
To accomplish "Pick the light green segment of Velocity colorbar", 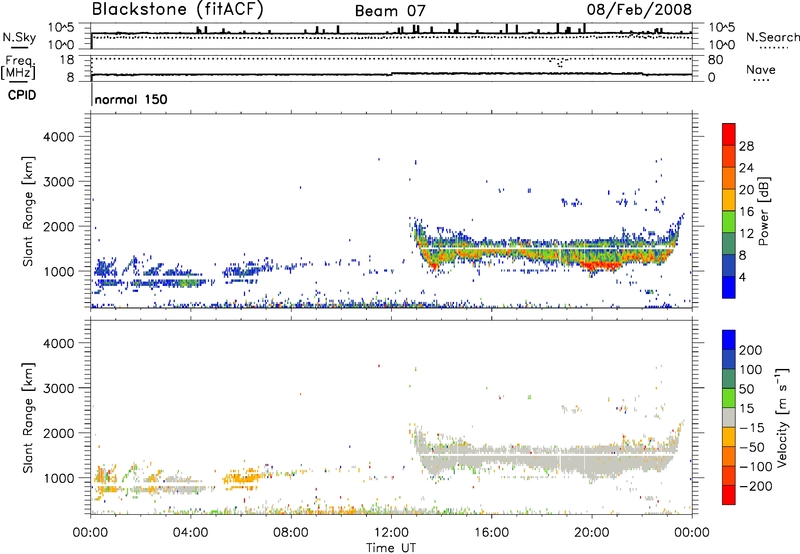I will point(729,398).
